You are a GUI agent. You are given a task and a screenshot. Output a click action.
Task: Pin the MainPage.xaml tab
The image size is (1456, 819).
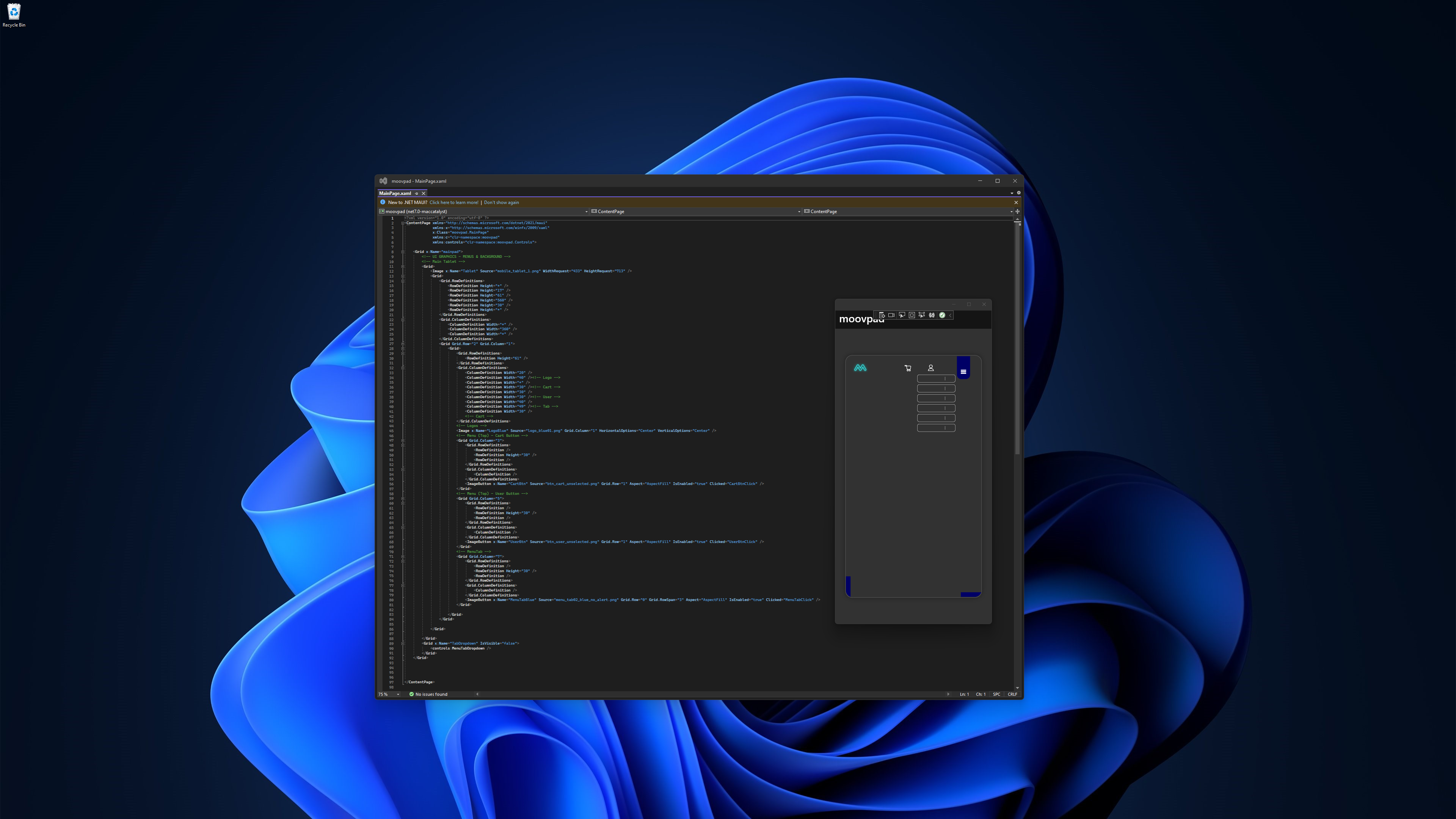(417, 193)
